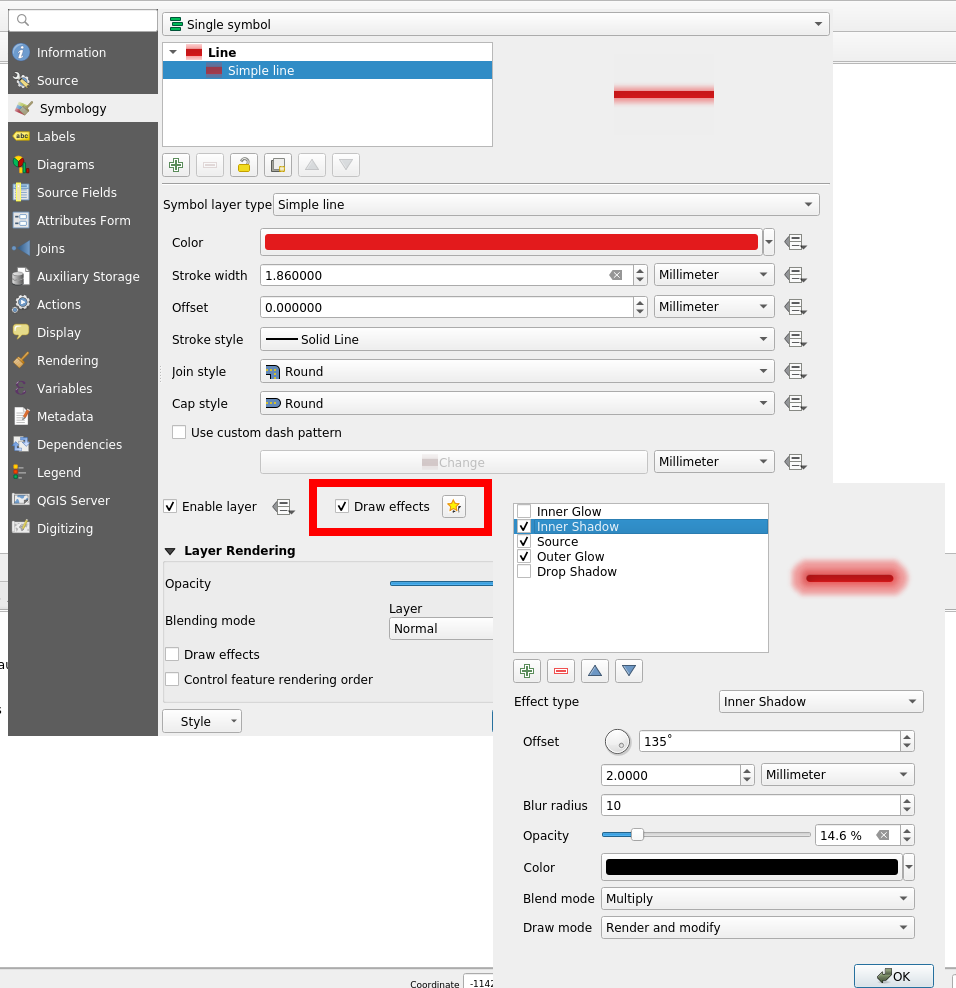Toggle the Inner Shadow effect checkbox

click(x=524, y=526)
